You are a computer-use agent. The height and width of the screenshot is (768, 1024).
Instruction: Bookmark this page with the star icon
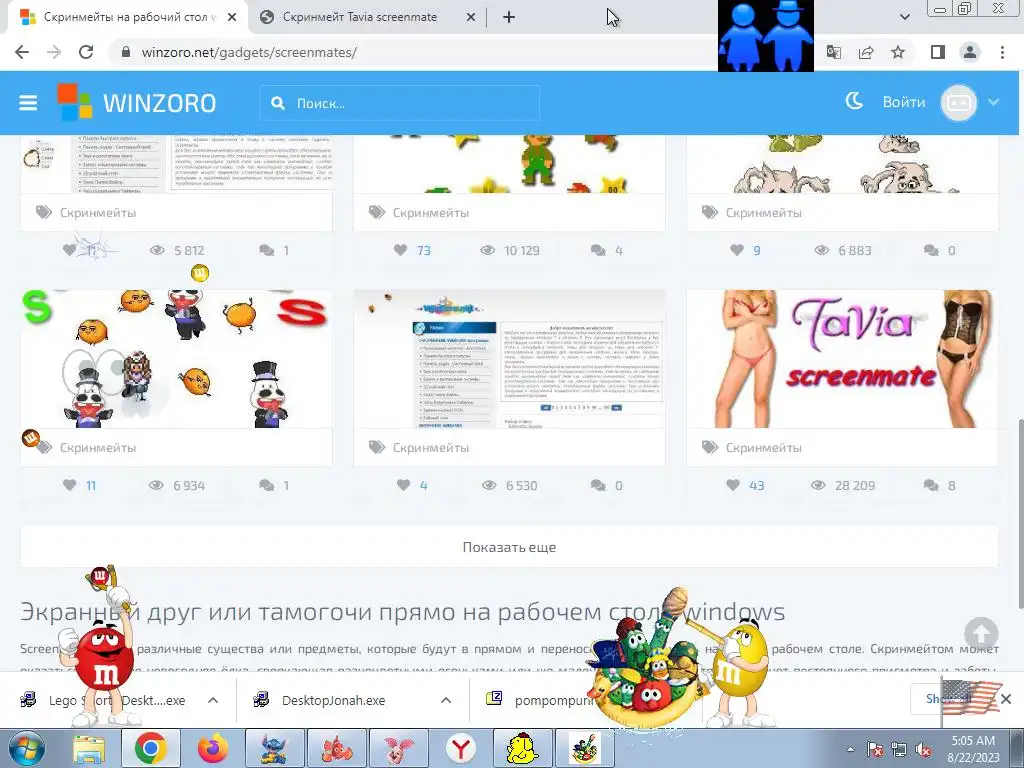click(x=898, y=52)
